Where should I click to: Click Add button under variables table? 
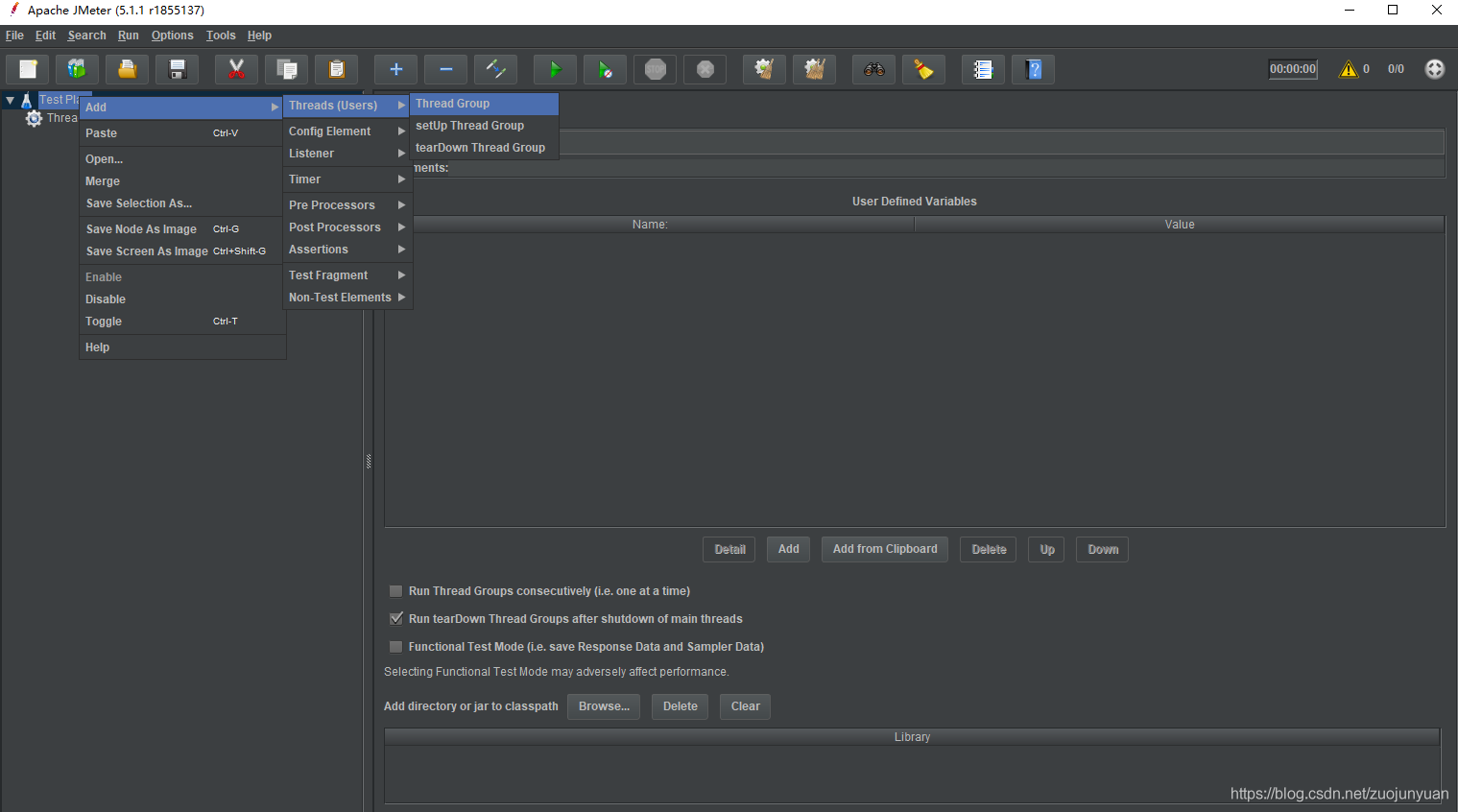tap(789, 549)
